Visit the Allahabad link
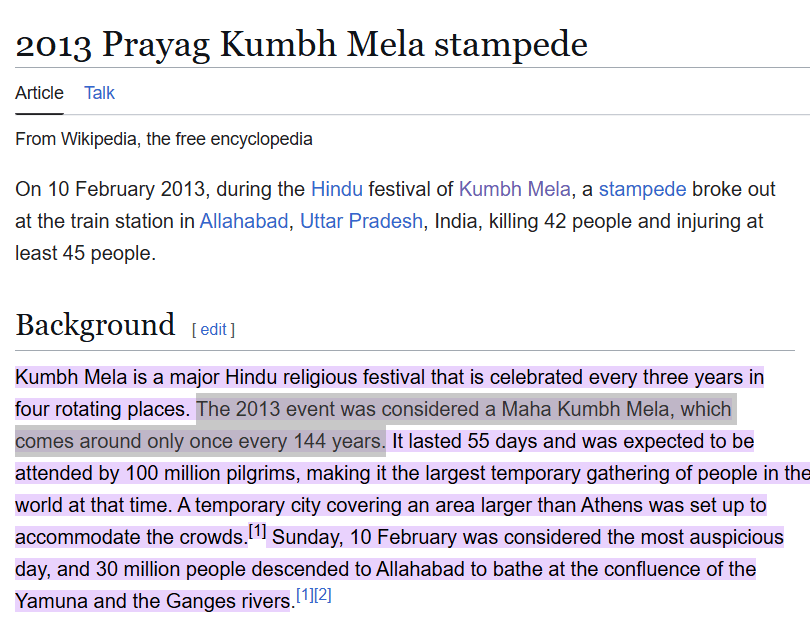The width and height of the screenshot is (810, 621). 244,221
